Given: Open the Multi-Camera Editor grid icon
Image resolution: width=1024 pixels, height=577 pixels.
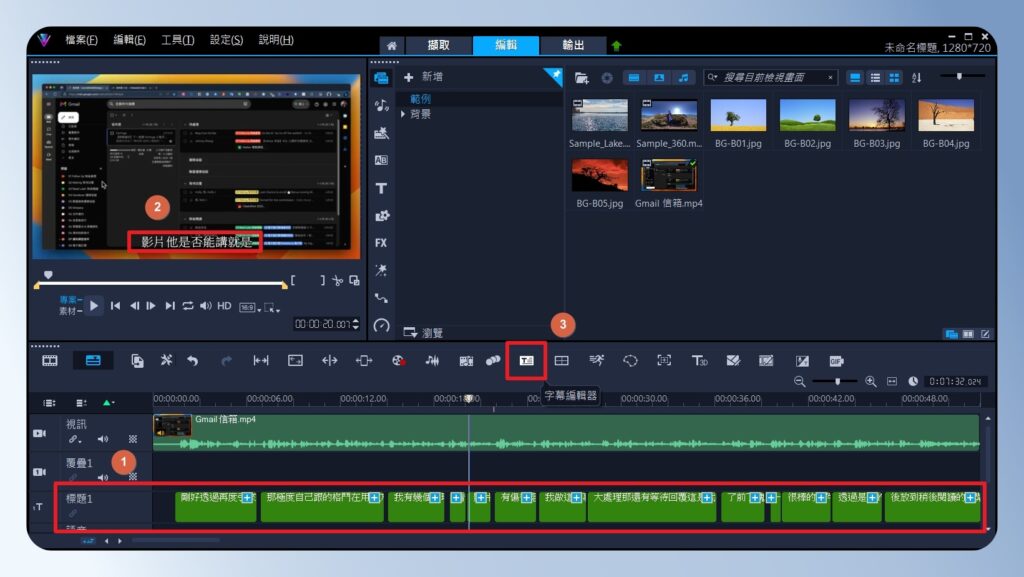Looking at the screenshot, I should pos(562,360).
